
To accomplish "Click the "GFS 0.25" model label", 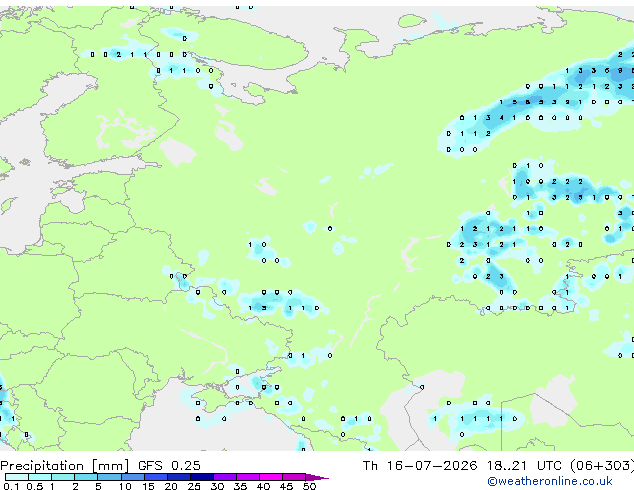I will [x=169, y=466].
